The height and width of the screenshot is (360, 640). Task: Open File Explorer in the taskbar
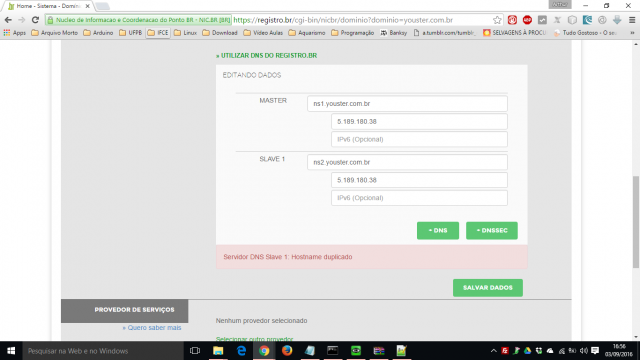coord(218,351)
